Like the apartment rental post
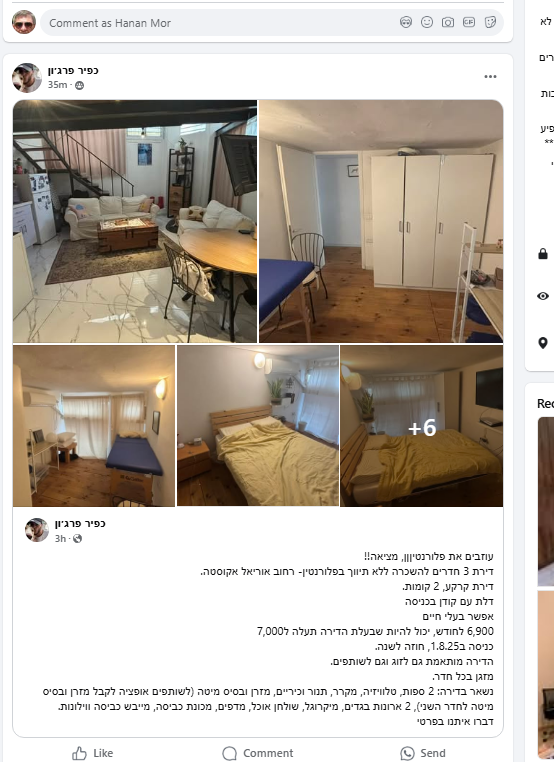 click(x=92, y=753)
